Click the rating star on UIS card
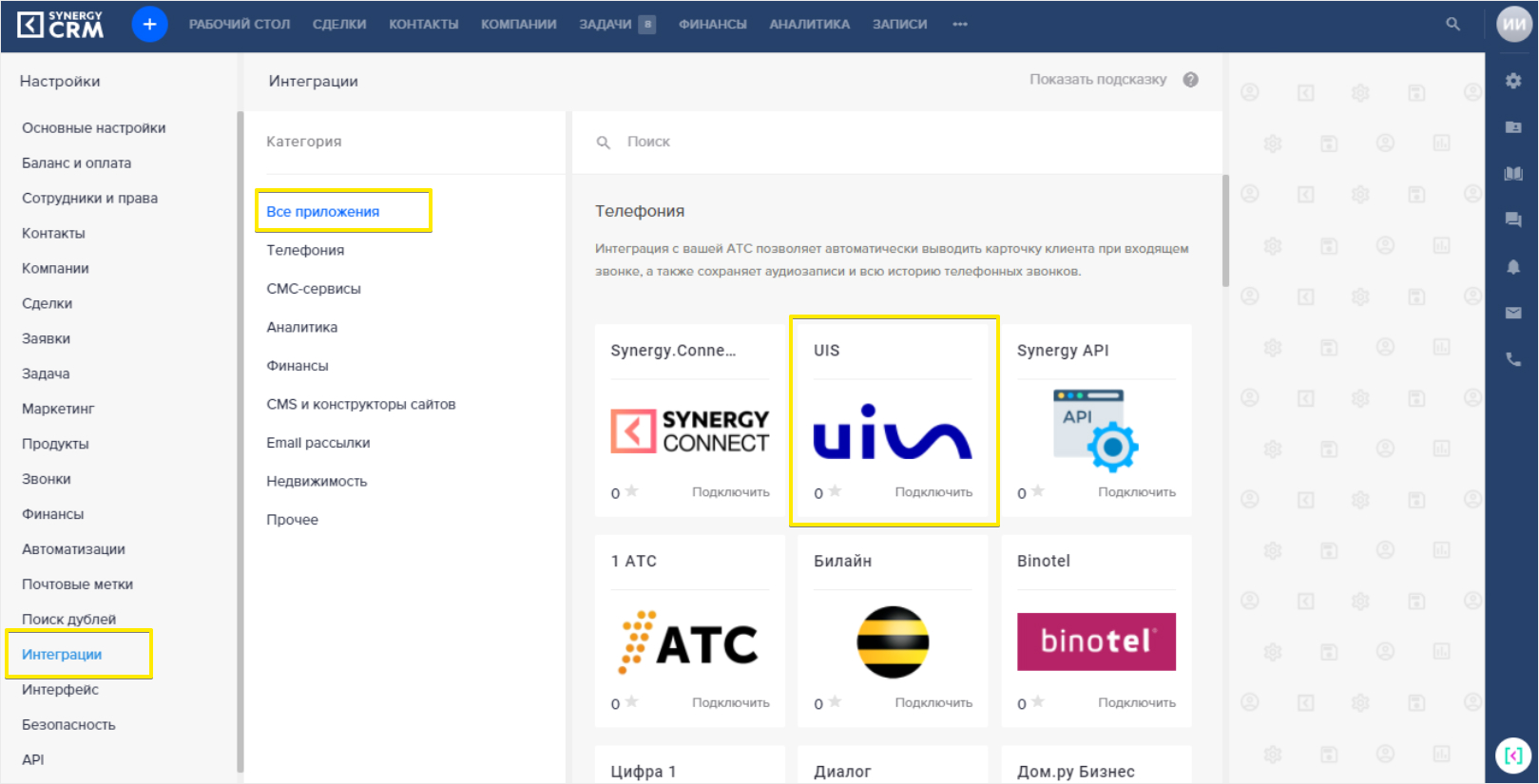 coord(835,491)
